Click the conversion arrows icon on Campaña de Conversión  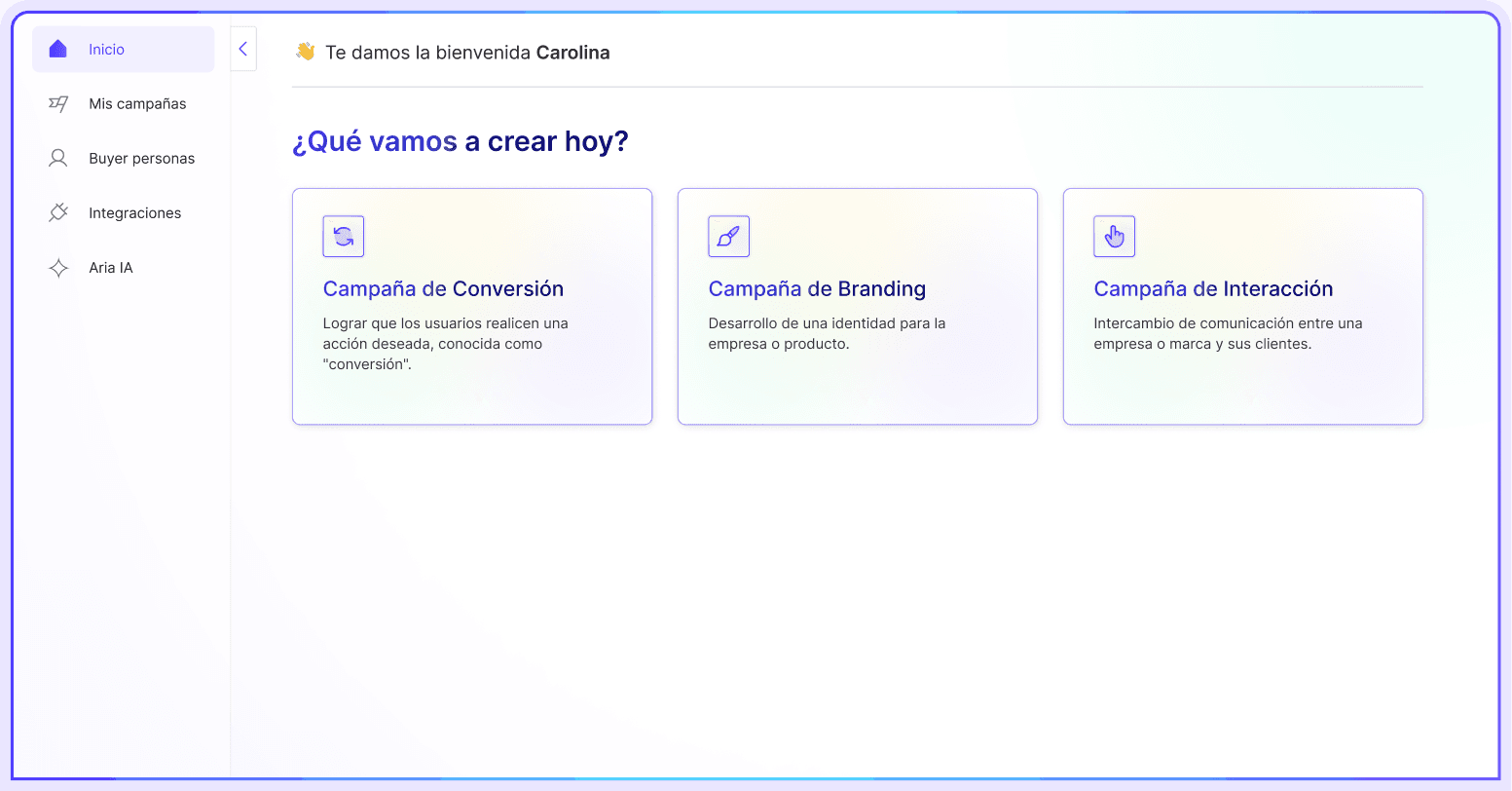(343, 236)
